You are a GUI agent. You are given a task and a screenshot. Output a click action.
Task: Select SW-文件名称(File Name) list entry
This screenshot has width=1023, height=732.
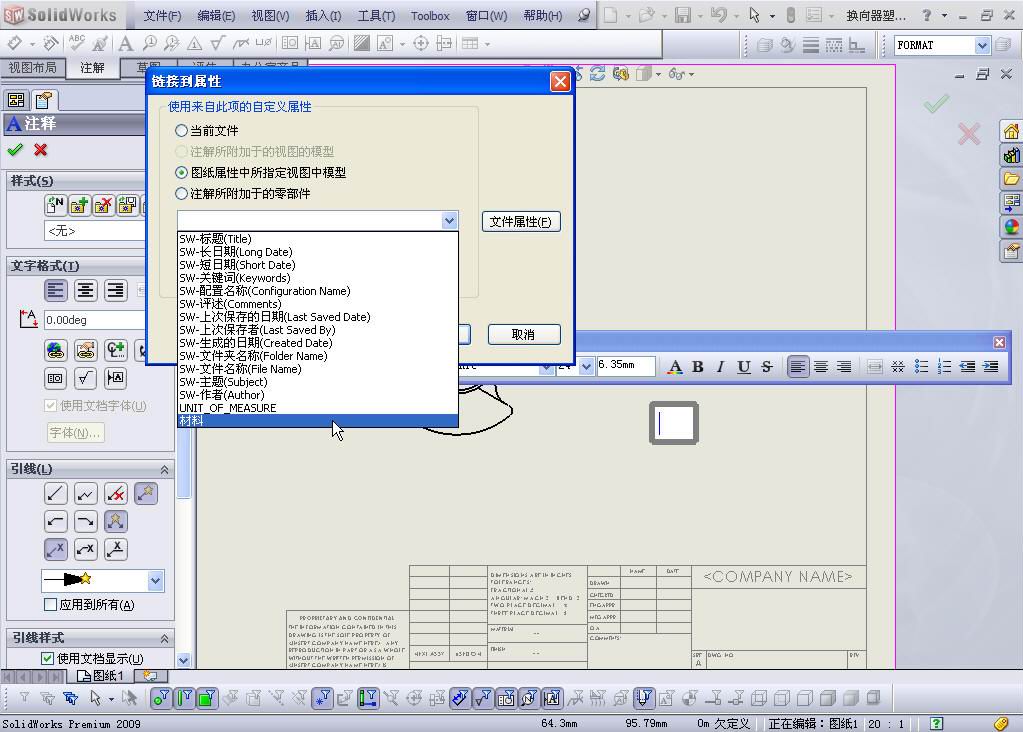[318, 369]
